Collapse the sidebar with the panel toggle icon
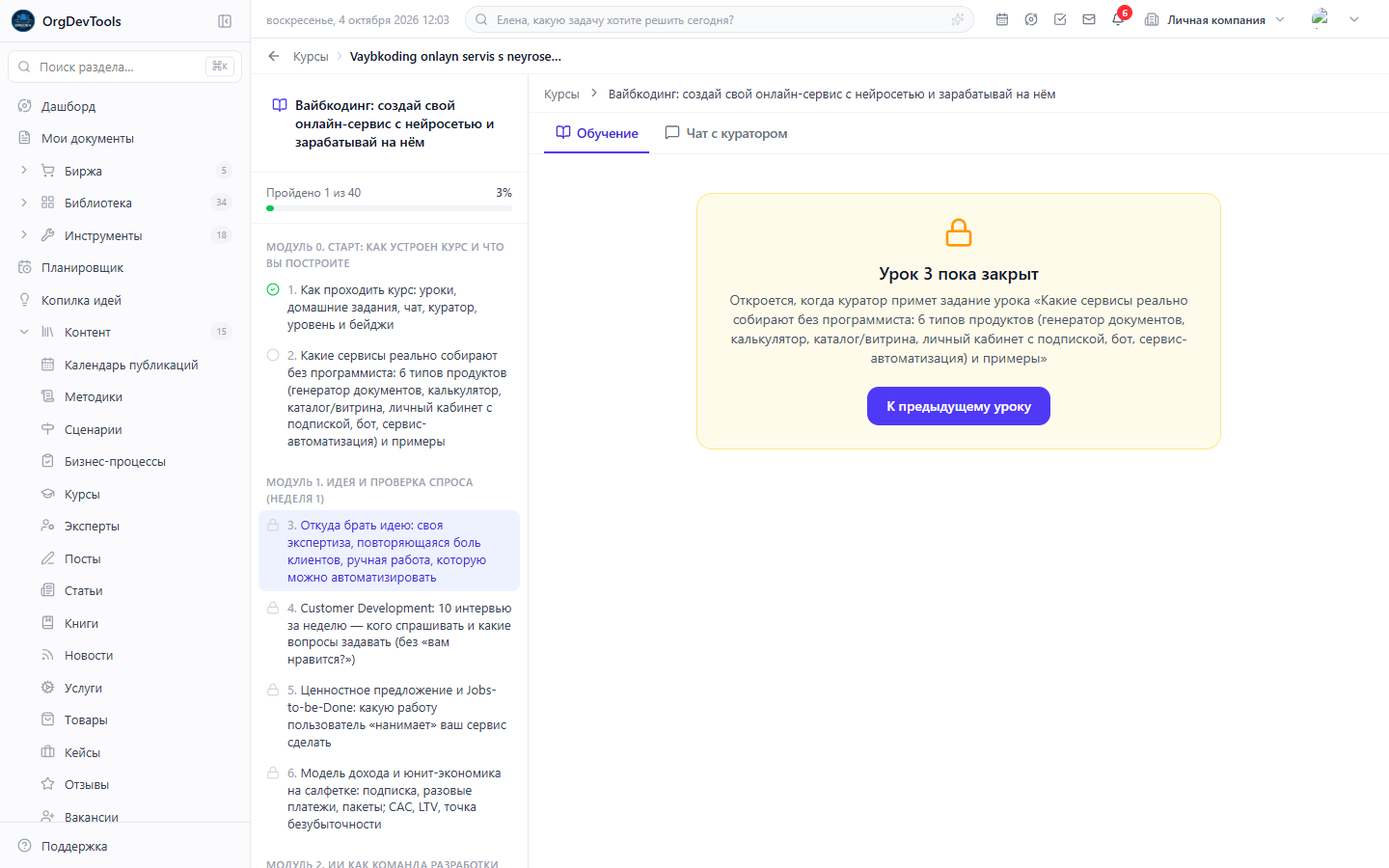1389x868 pixels. pos(225,21)
